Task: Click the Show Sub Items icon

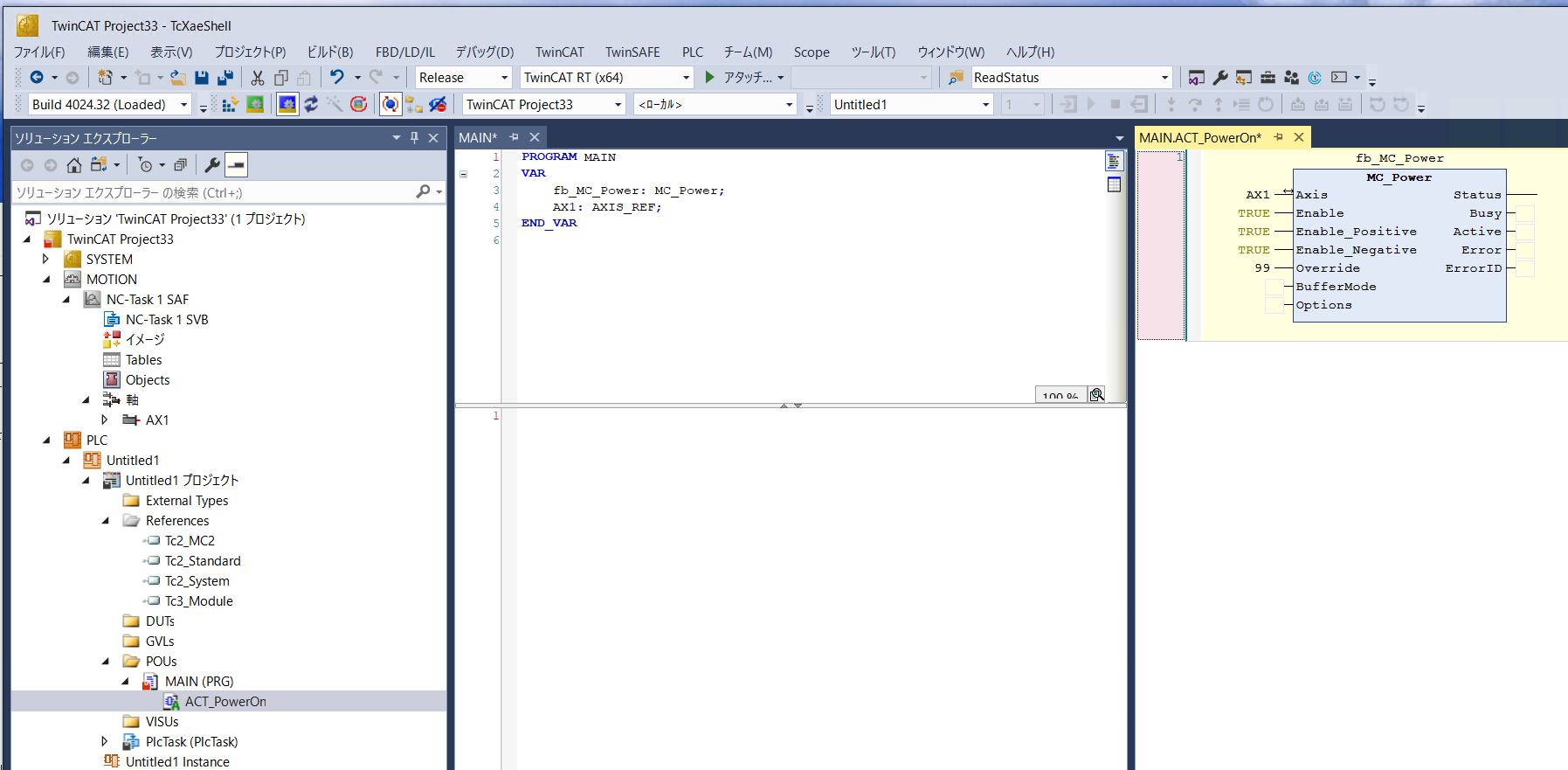Action: pos(414,105)
